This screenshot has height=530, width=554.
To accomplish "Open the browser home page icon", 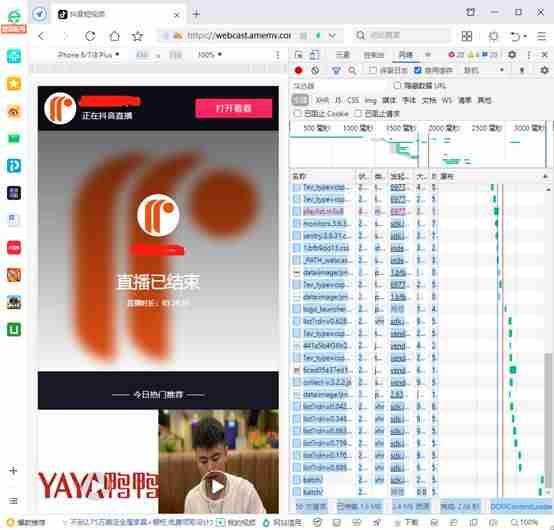I will pyautogui.click(x=114, y=36).
